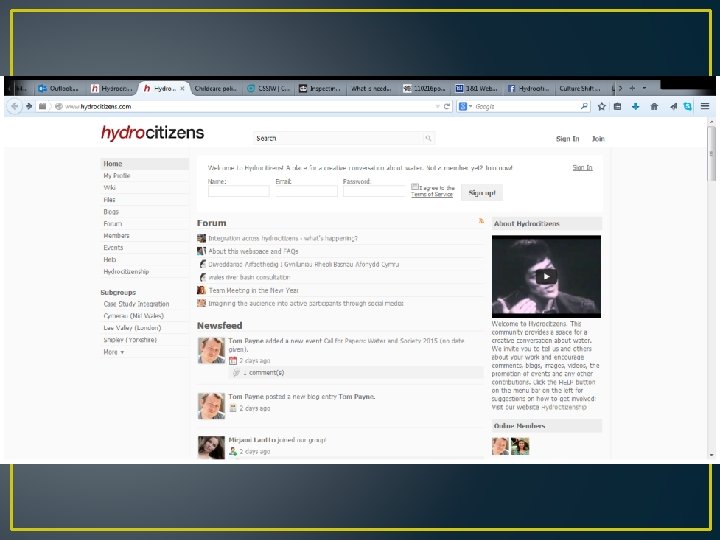Click Tom Payne's avatar on the blog entry post

pos(211,406)
